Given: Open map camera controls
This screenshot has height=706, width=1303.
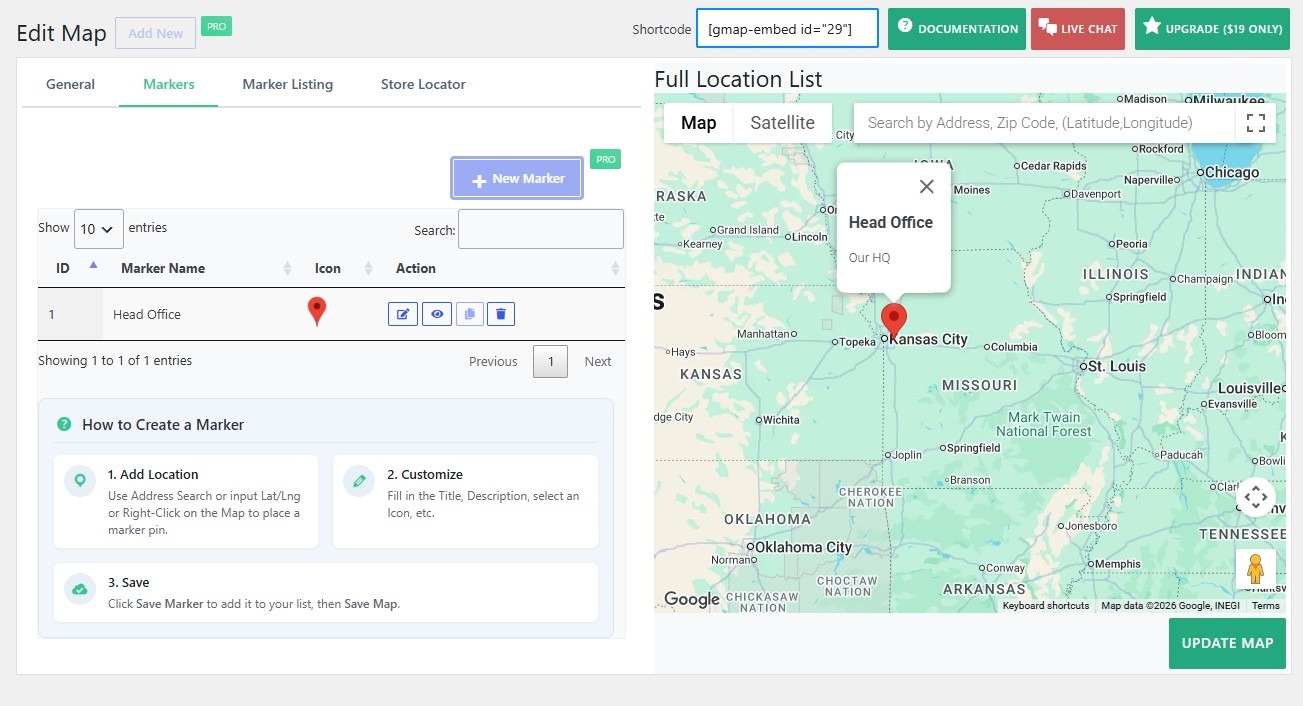Looking at the screenshot, I should click(x=1256, y=497).
